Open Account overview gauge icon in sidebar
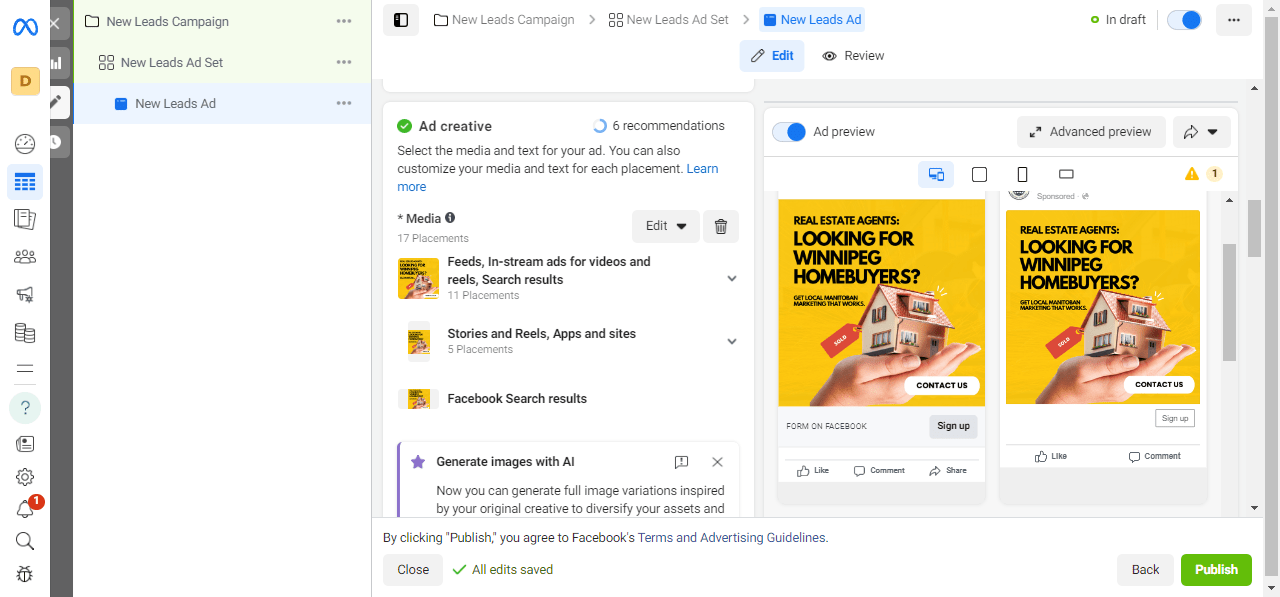 click(x=25, y=144)
